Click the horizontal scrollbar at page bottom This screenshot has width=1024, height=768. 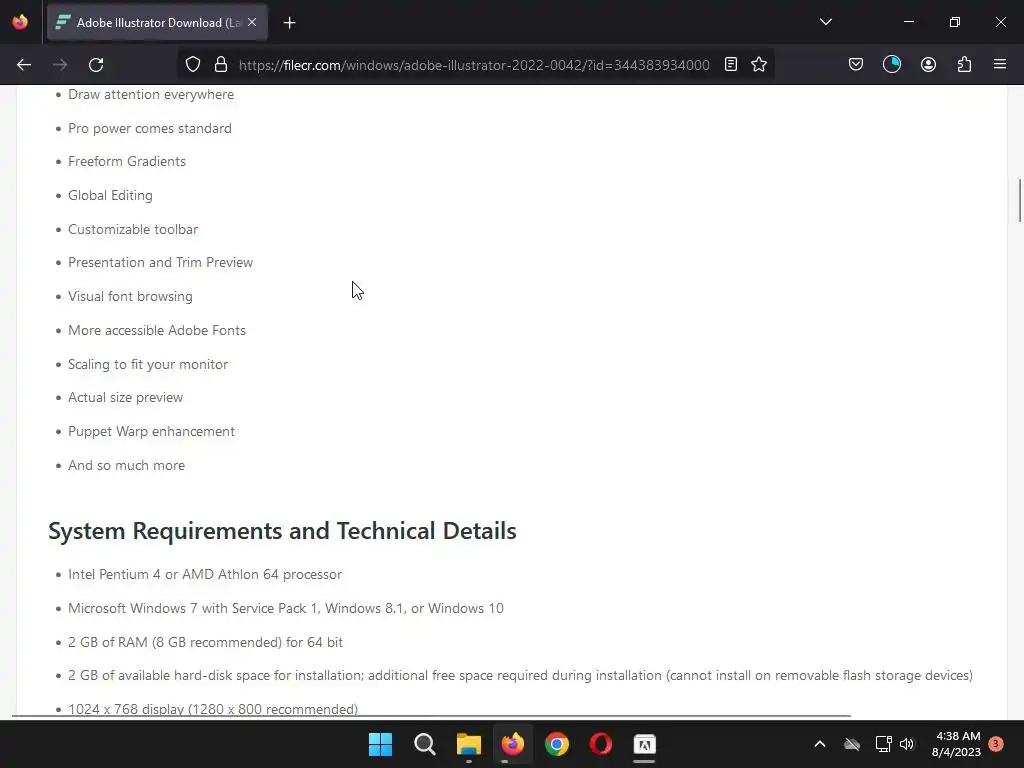point(431,716)
